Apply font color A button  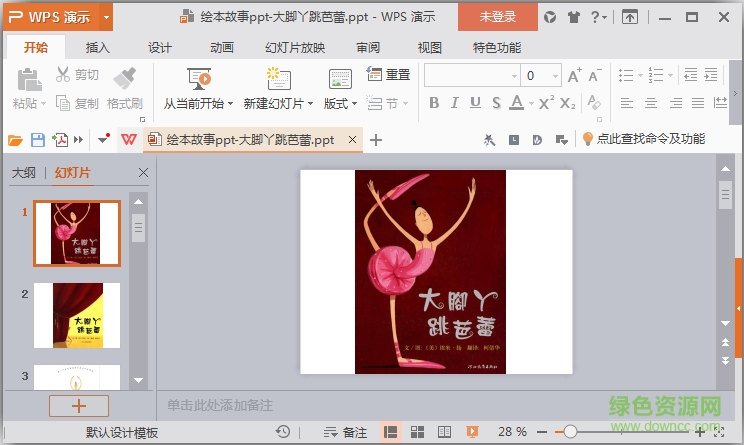click(517, 103)
